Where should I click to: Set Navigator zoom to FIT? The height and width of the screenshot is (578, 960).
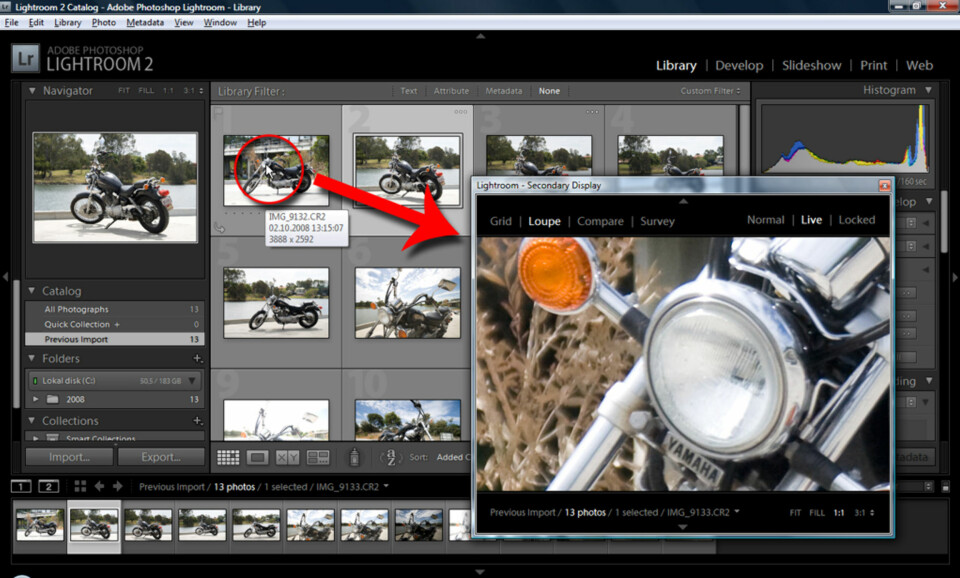tap(124, 91)
